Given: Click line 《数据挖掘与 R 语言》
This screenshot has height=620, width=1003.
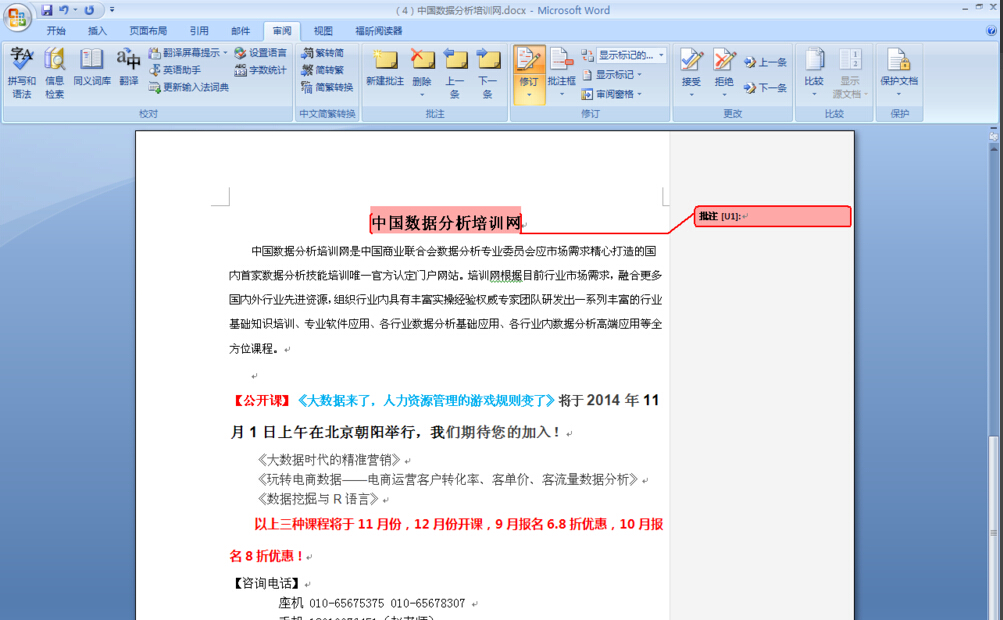Looking at the screenshot, I should pyautogui.click(x=317, y=498).
